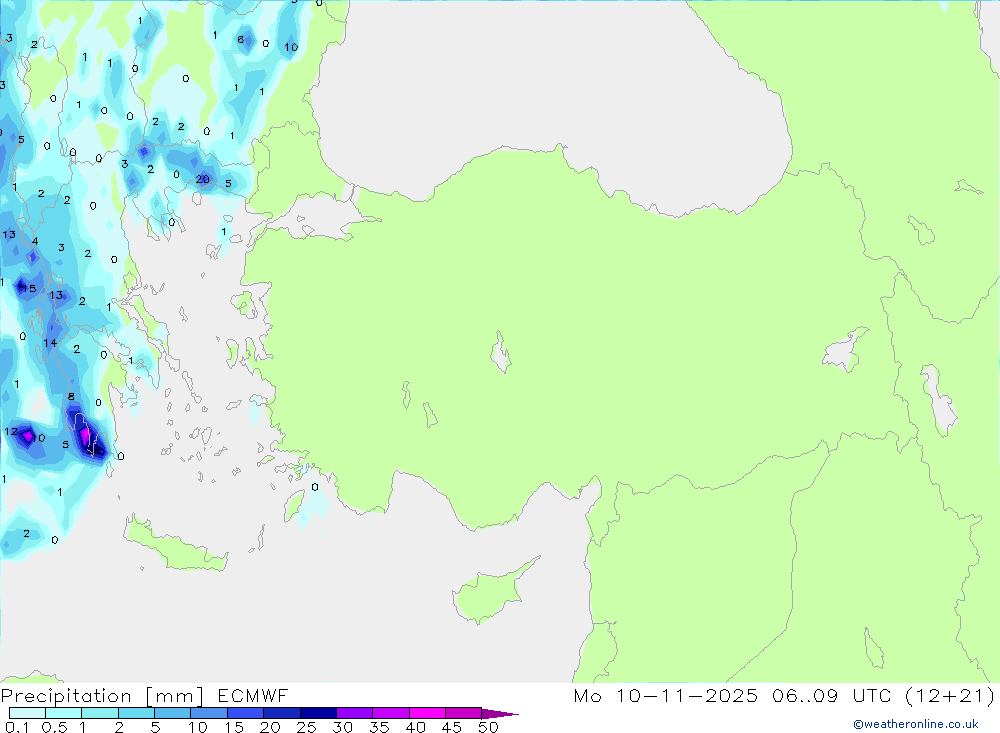
Task: Click the 0.1–0.5 mm palest legend swatch
Action: [x=27, y=713]
